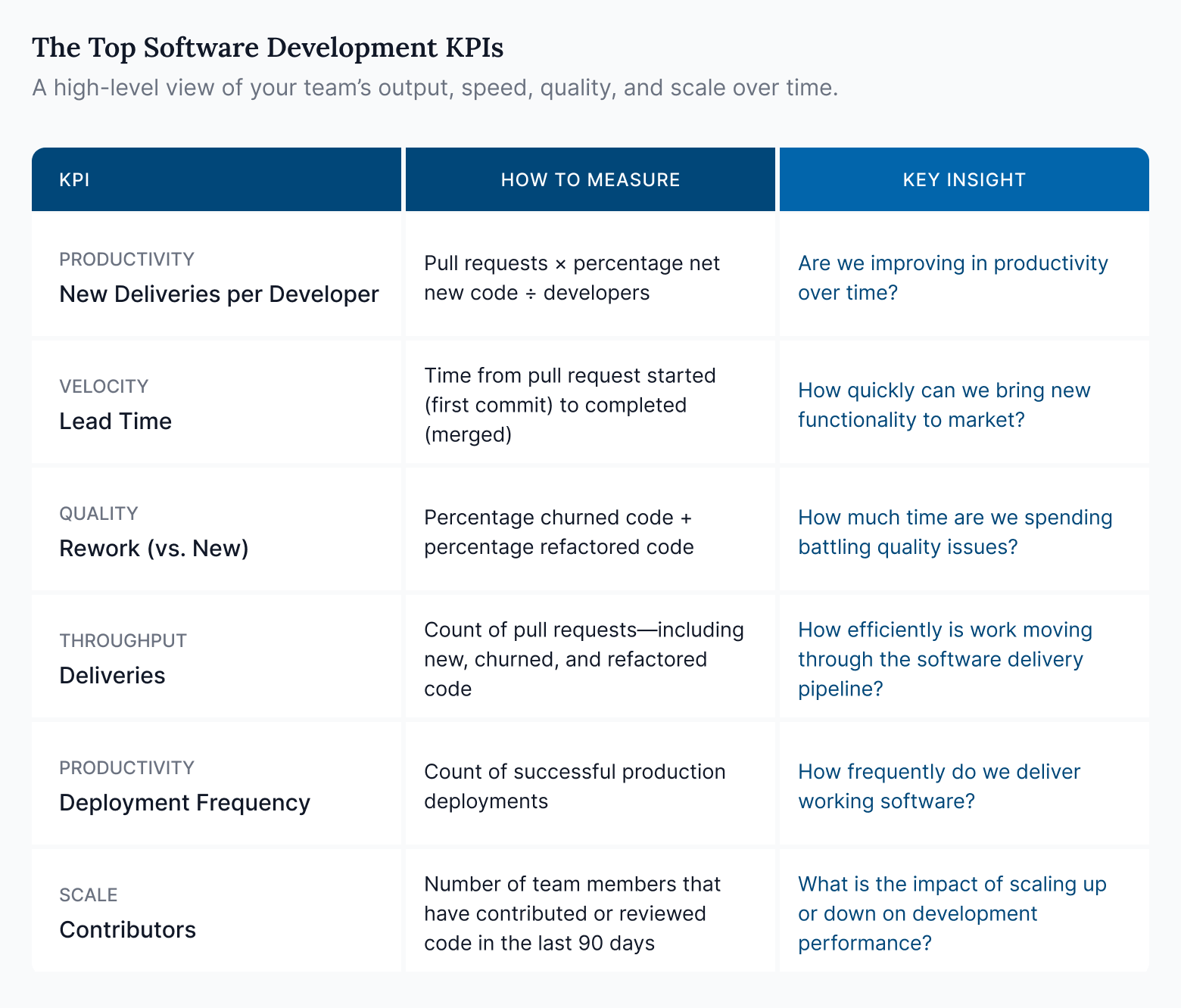
Task: Select the Deliveries throughput KPI
Action: click(x=112, y=676)
